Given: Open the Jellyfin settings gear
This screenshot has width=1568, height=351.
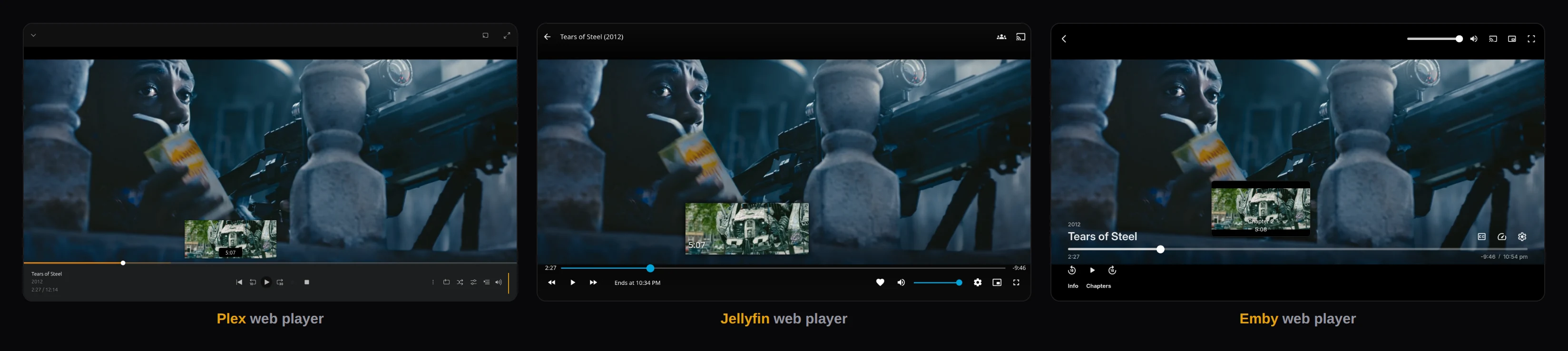Looking at the screenshot, I should click(x=978, y=282).
